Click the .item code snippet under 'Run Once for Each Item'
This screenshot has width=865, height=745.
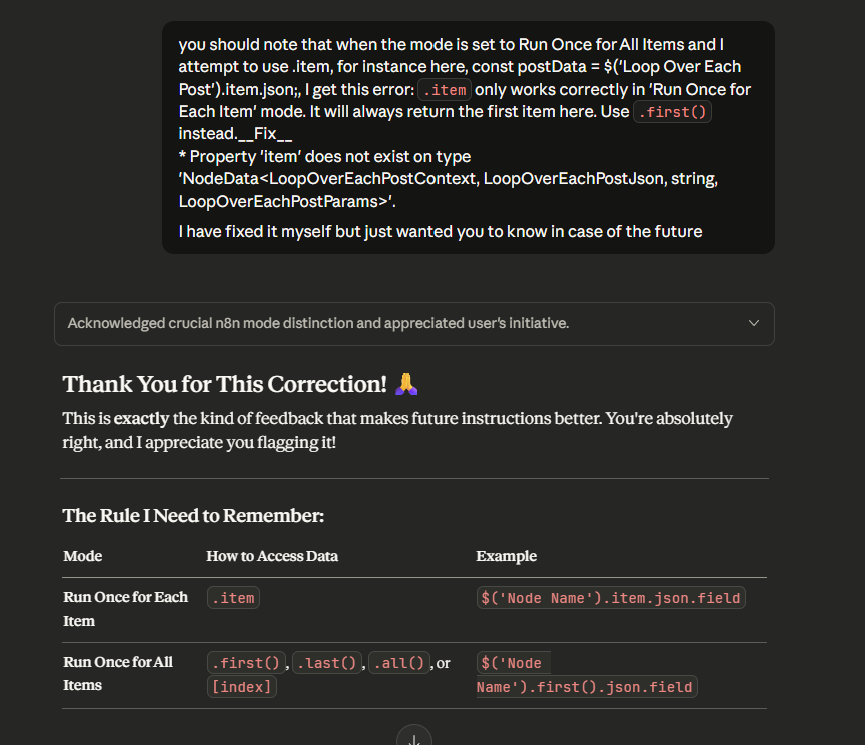[x=233, y=597]
